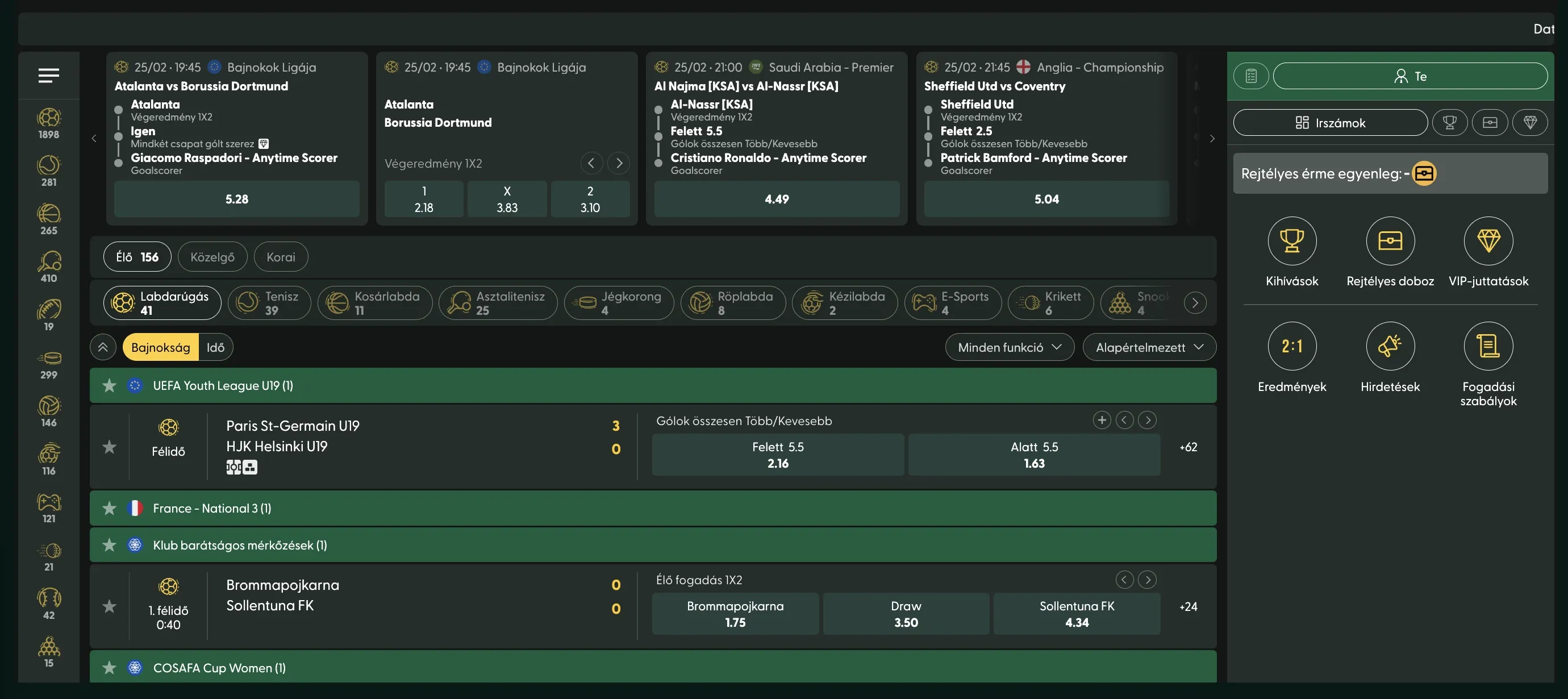Open VIP-juttatások diamond icon
Screen dimensions: 1568x699
[1488, 241]
